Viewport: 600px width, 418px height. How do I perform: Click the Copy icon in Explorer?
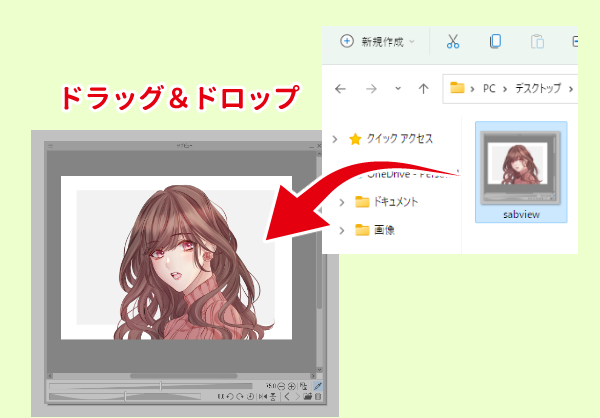click(x=495, y=41)
